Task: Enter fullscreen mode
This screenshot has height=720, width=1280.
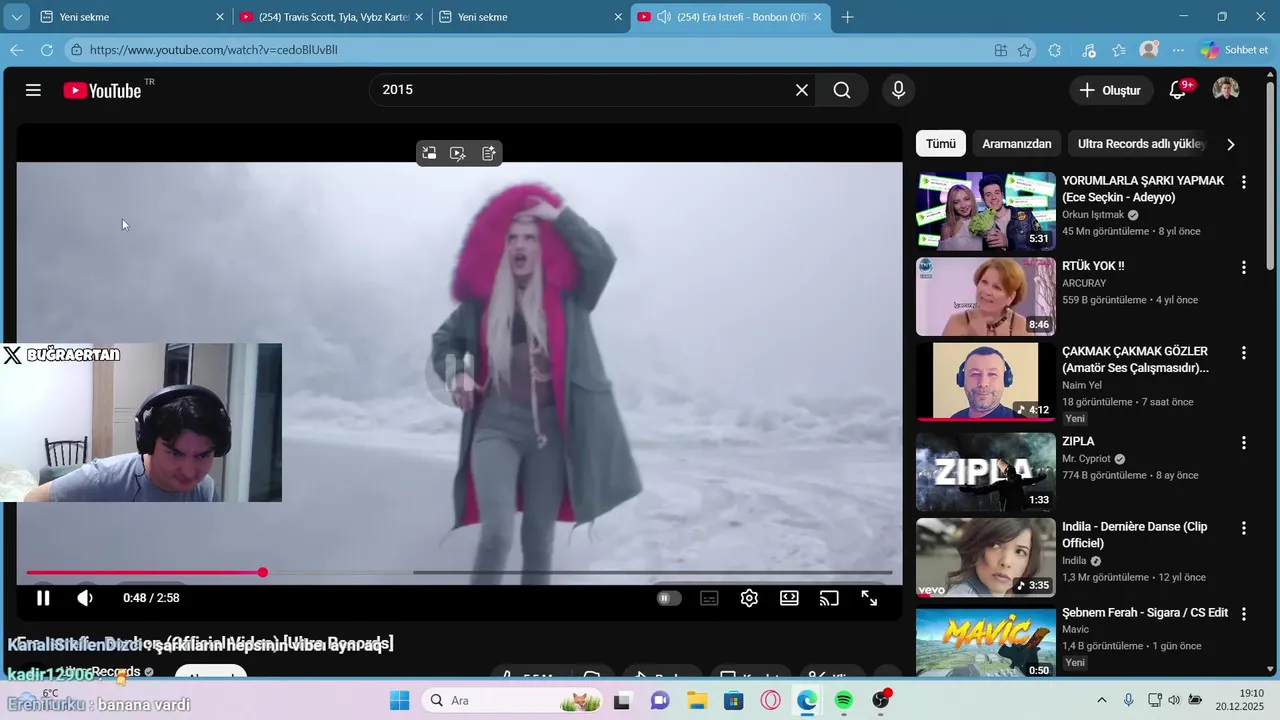Action: pos(869,598)
